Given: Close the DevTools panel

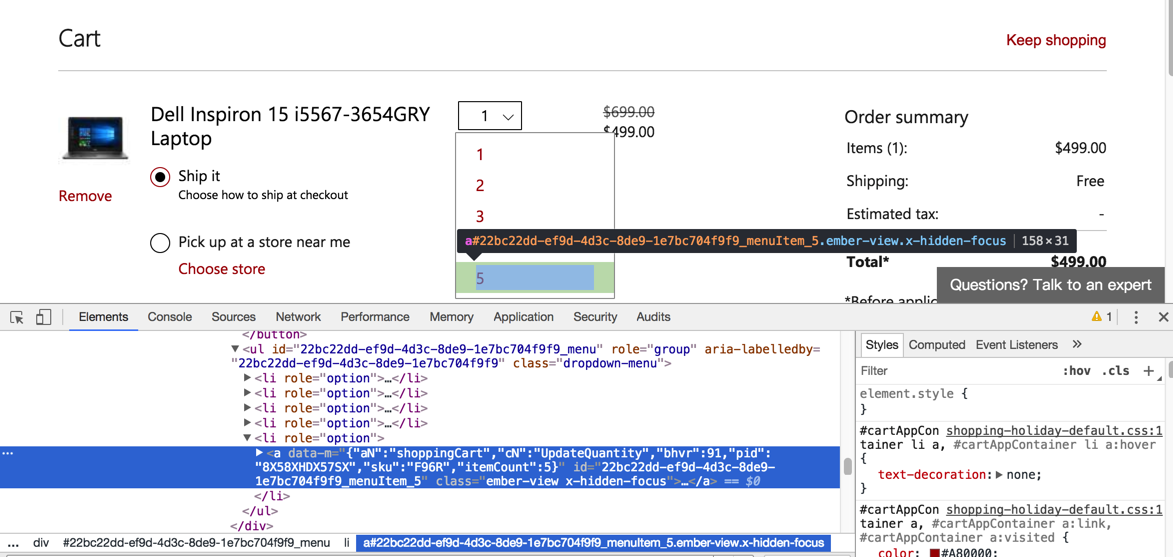Looking at the screenshot, I should pos(1163,317).
